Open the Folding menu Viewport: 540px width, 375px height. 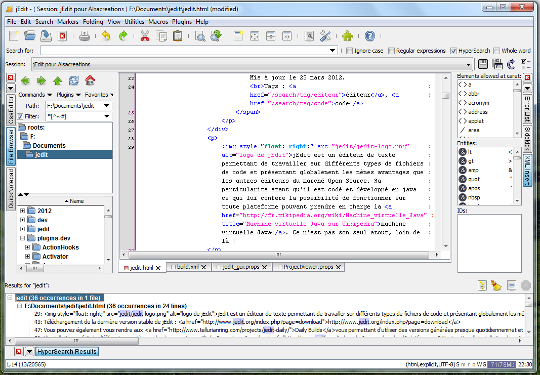click(93, 22)
